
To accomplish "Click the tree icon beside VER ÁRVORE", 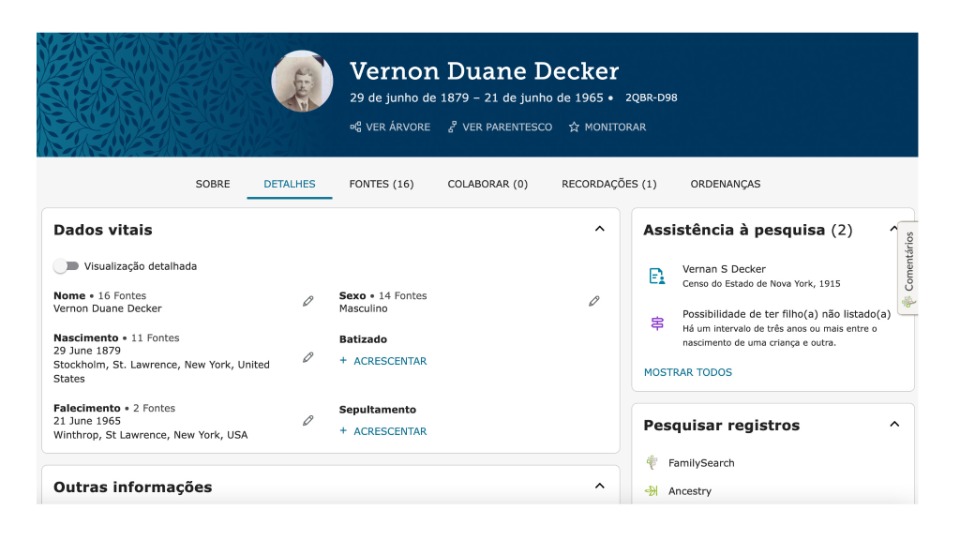I will point(355,127).
